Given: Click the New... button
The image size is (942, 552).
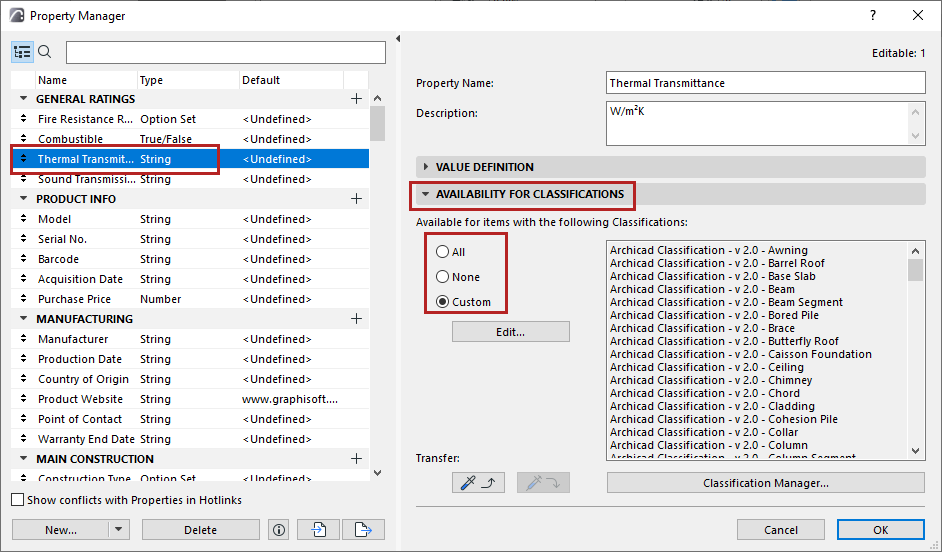Looking at the screenshot, I should coord(61,530).
